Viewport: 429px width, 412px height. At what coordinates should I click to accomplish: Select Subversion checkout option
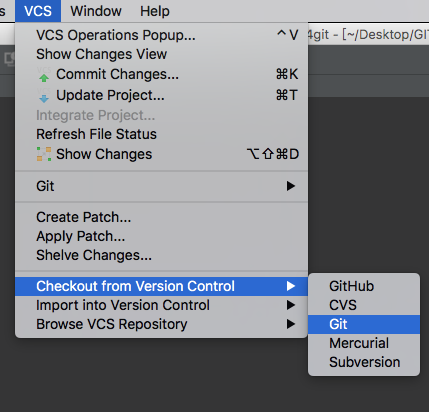(x=364, y=362)
